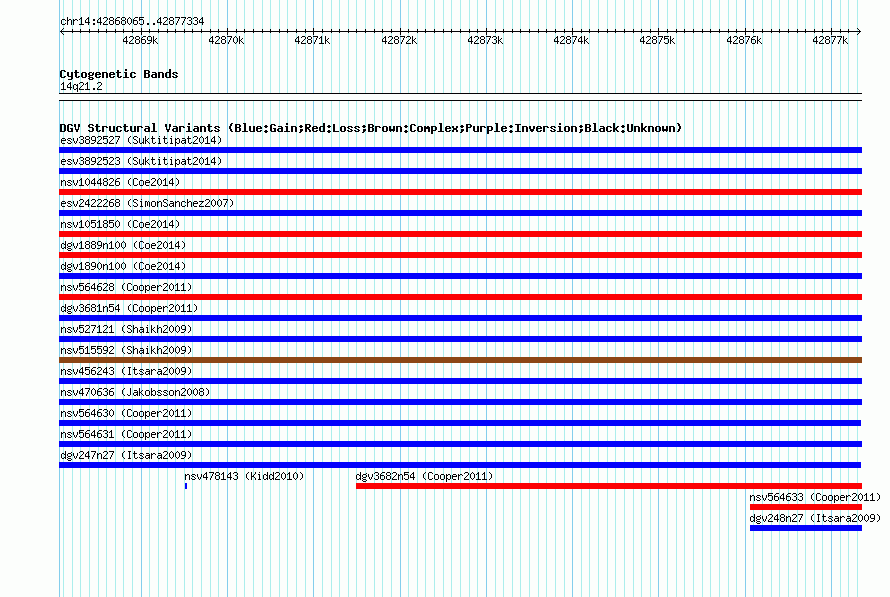890x597 pixels.
Task: Click the red bar under nsv564628
Action: coord(460,297)
